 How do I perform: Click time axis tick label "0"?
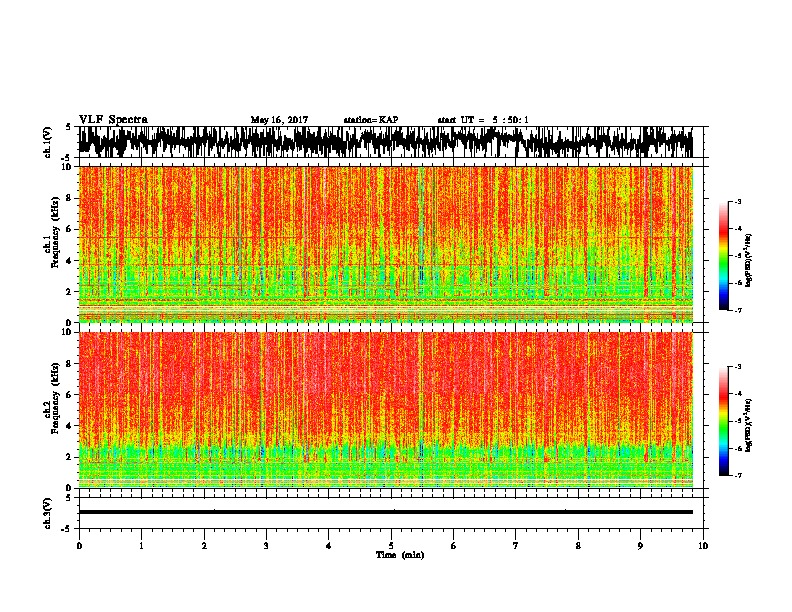click(x=79, y=546)
